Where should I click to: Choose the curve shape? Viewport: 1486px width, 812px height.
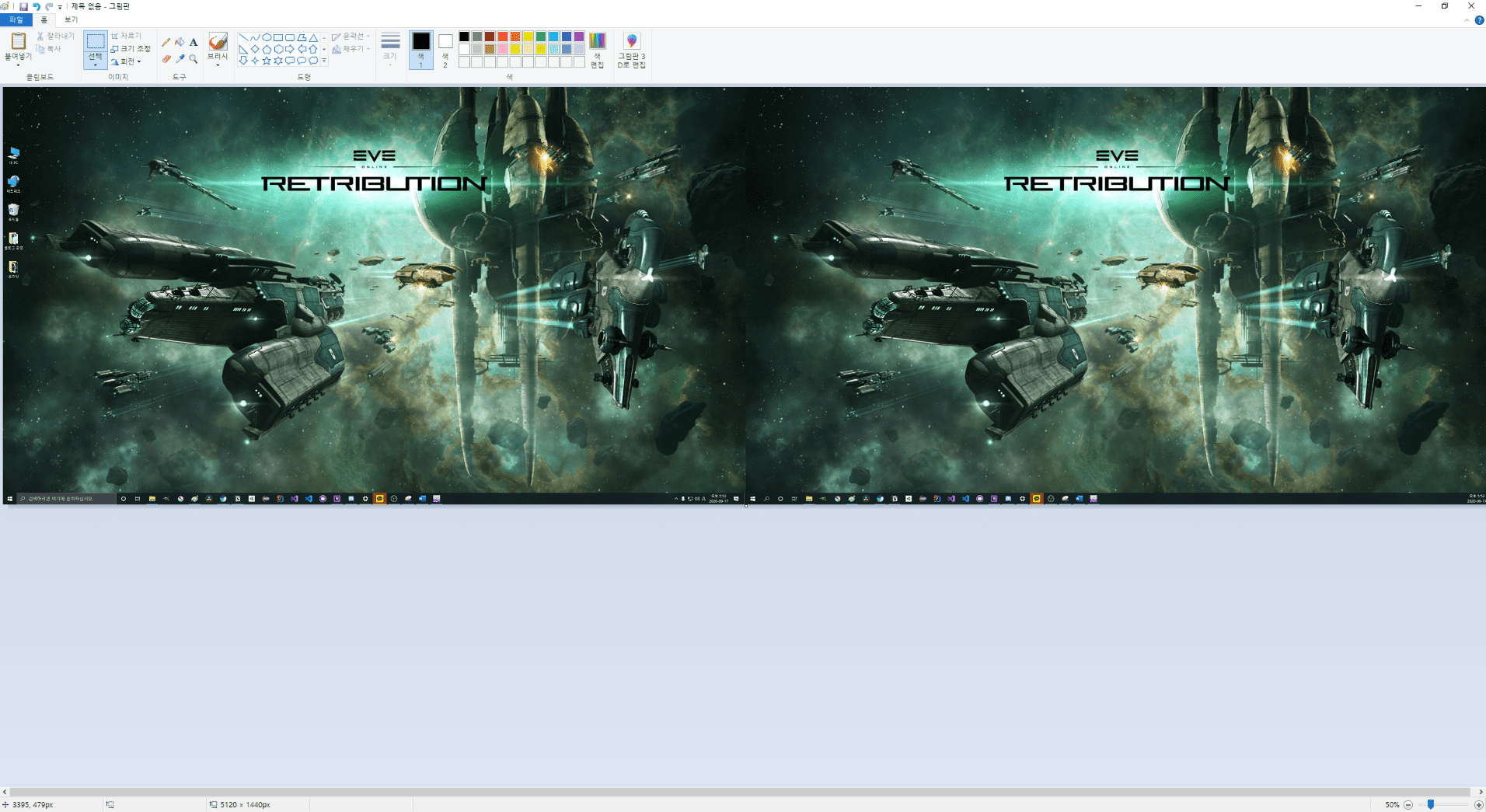coord(255,37)
